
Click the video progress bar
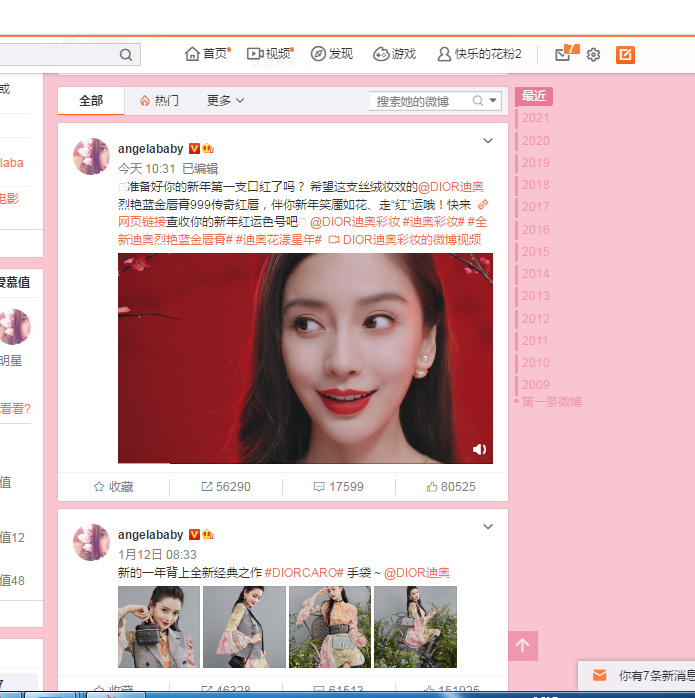pyautogui.click(x=305, y=463)
